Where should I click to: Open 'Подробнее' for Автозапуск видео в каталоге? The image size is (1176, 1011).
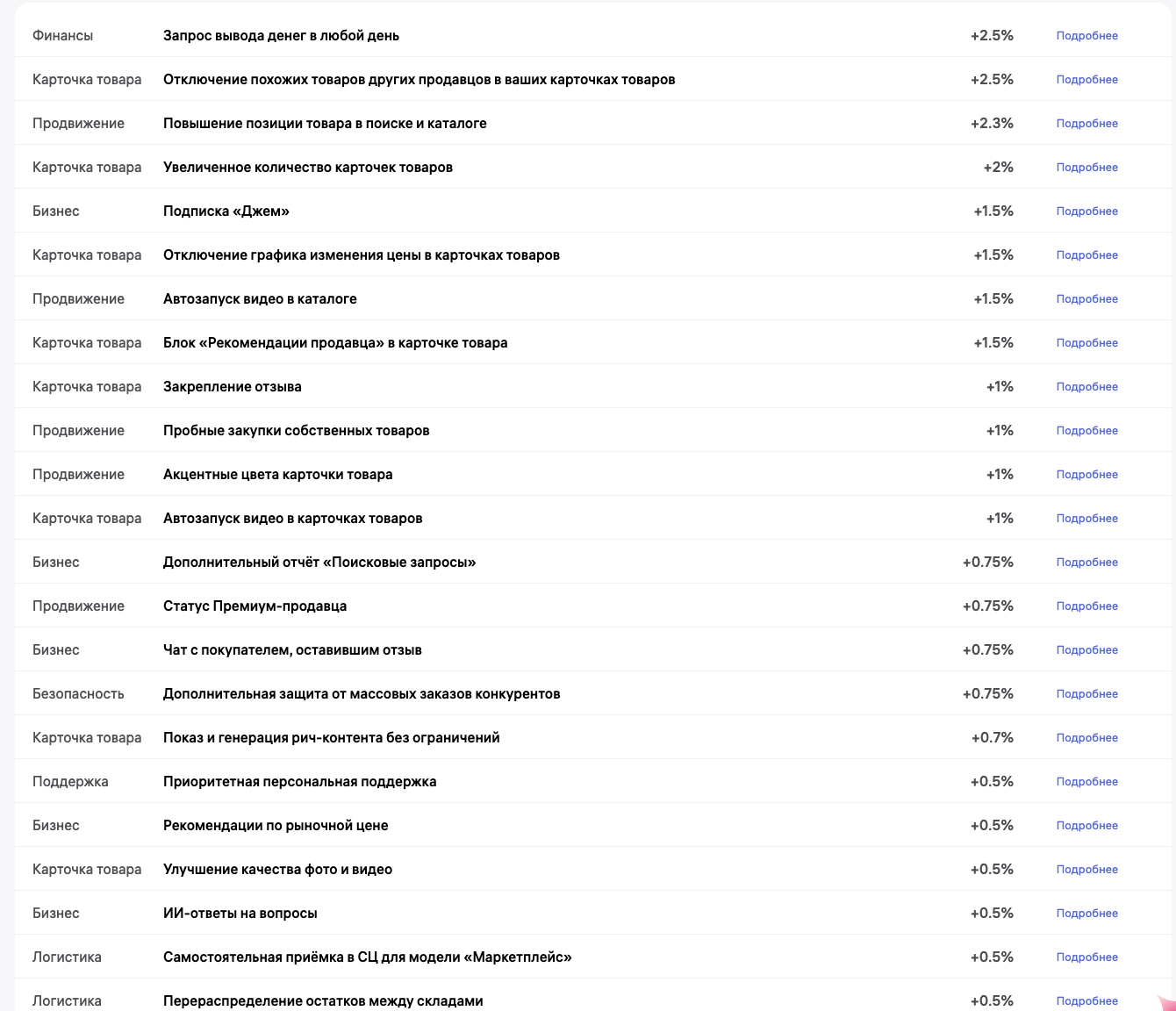point(1086,299)
